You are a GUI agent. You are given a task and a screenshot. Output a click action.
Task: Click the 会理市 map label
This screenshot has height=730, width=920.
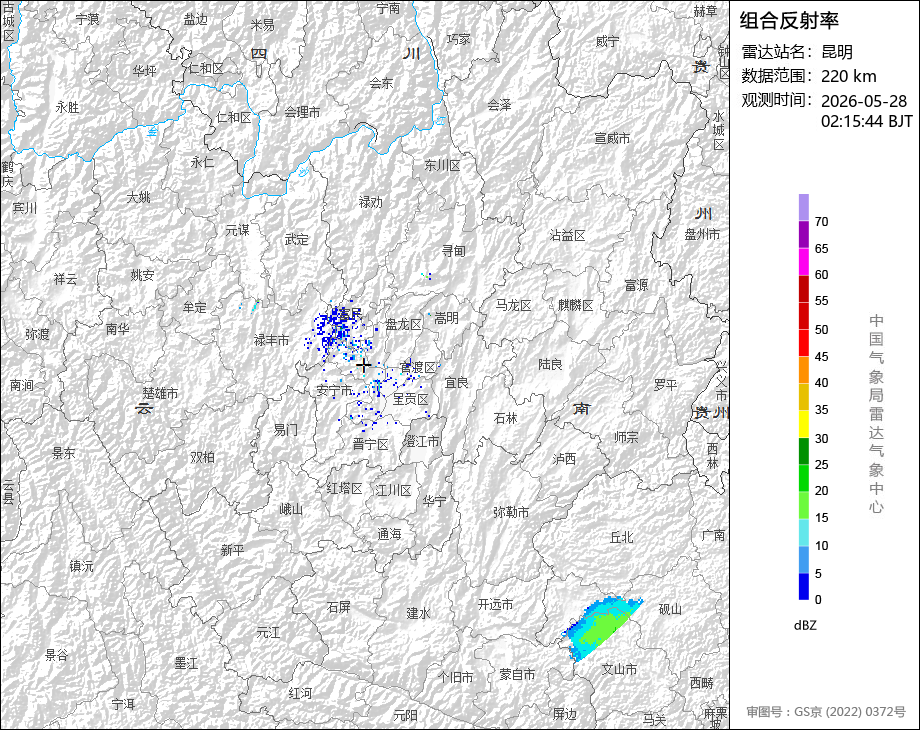[x=302, y=112]
